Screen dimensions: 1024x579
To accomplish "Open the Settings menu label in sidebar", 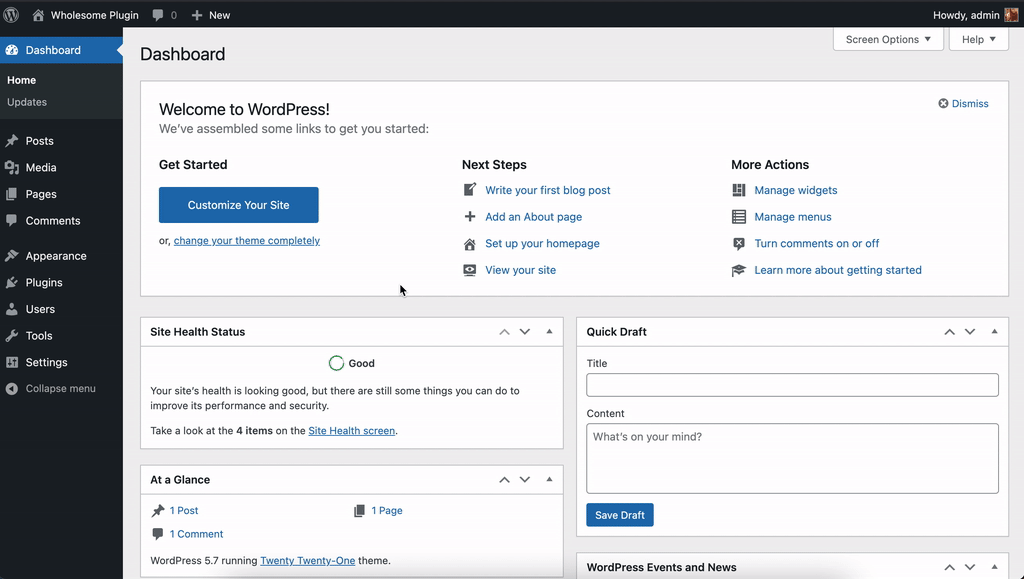I will tap(46, 362).
